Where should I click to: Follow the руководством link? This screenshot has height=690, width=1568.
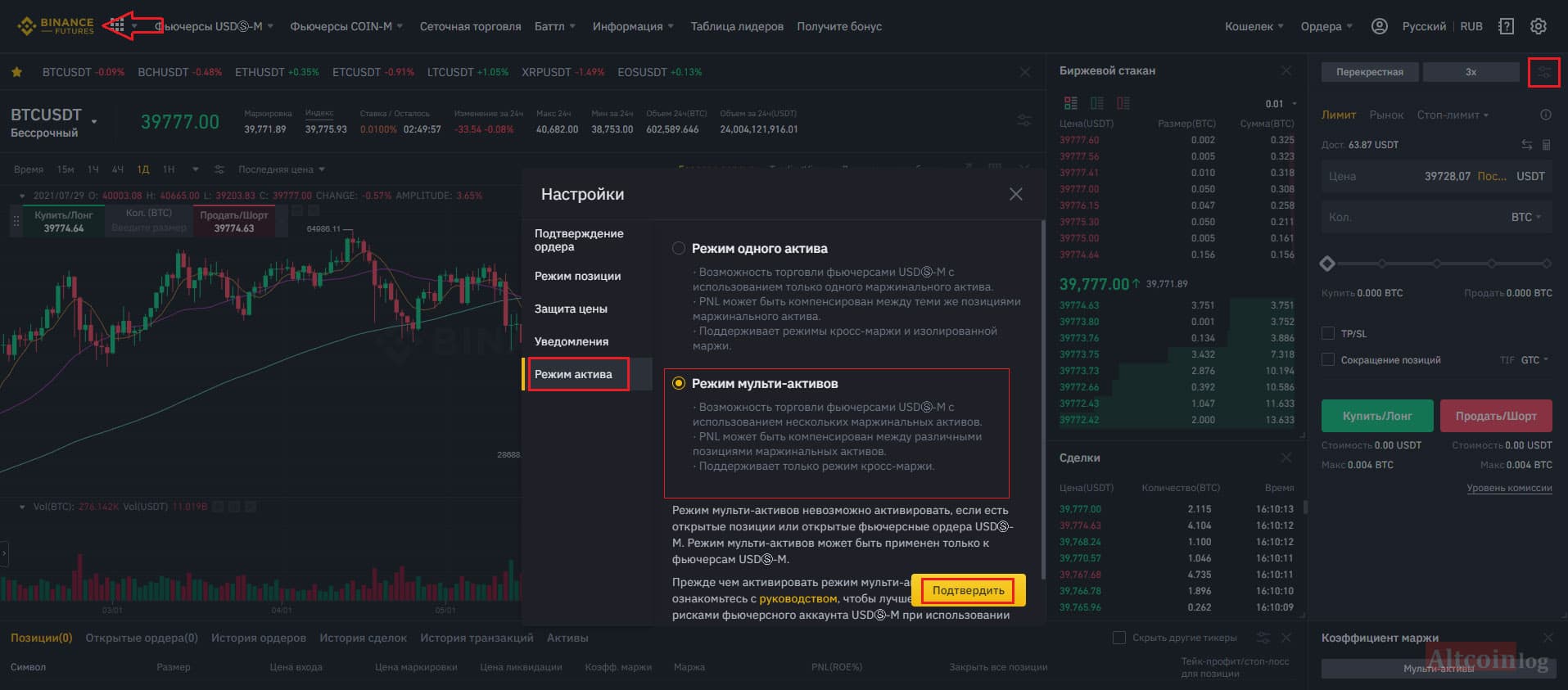798,598
